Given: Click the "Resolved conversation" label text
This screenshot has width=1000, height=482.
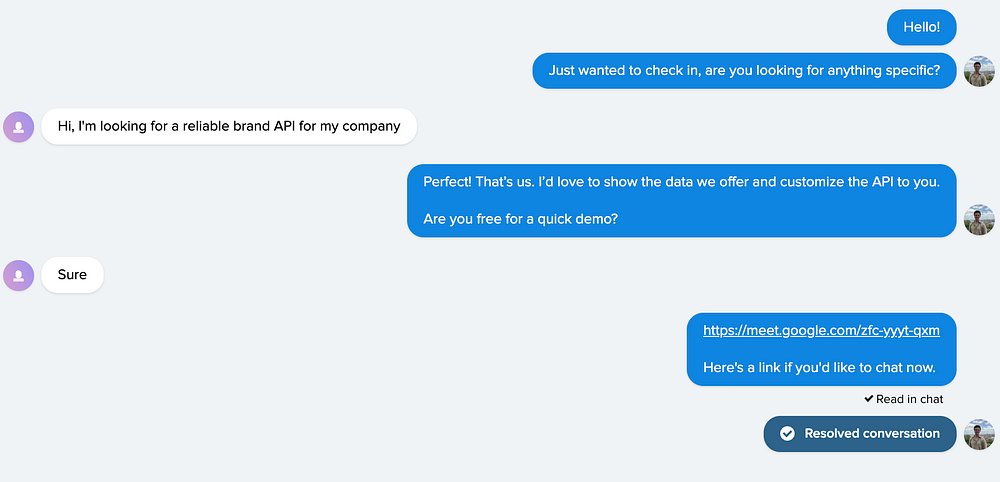Looking at the screenshot, I should (x=872, y=434).
